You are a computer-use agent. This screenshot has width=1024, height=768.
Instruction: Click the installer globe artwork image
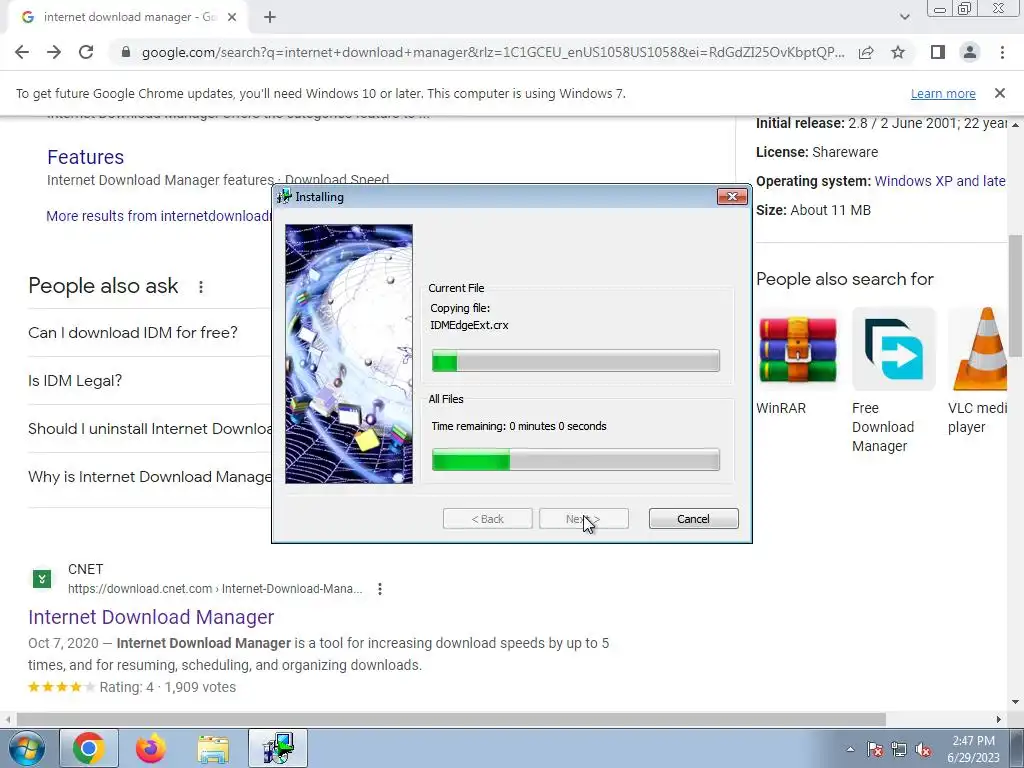coord(349,354)
